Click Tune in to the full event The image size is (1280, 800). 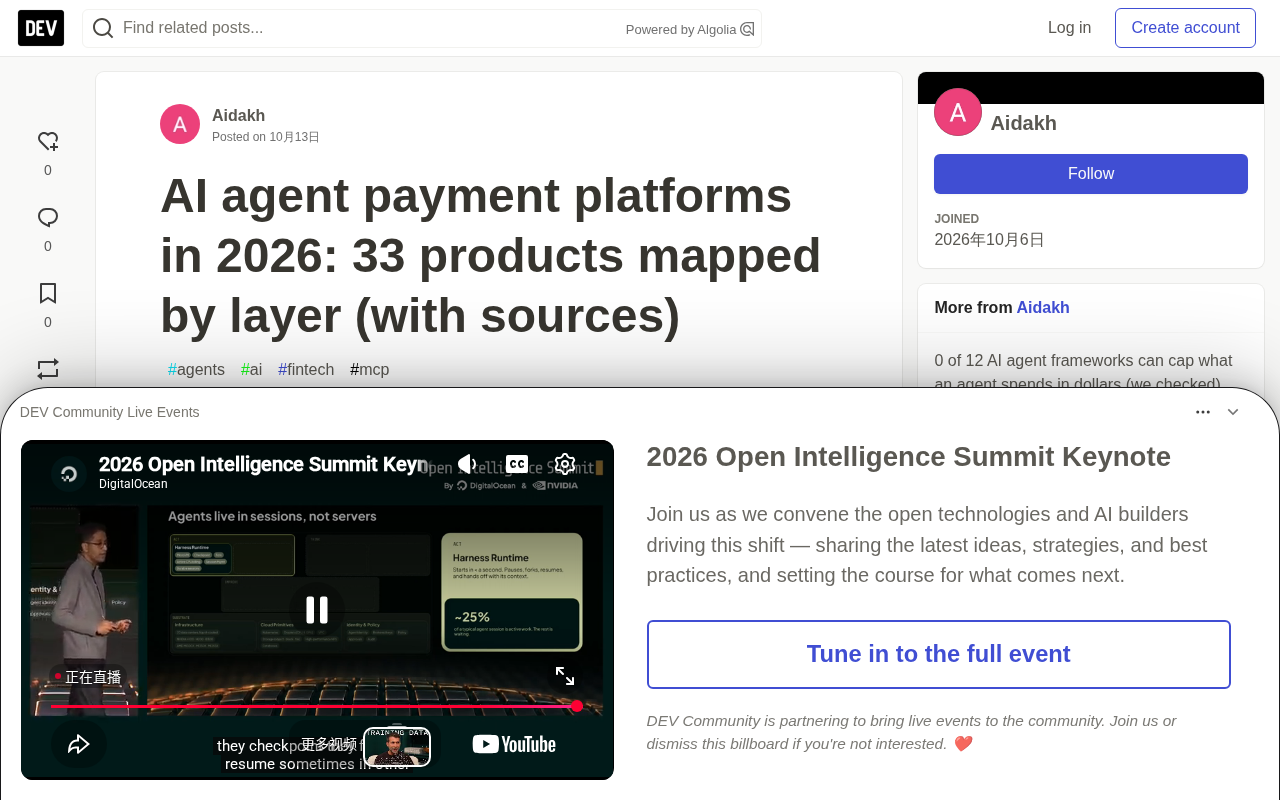tap(939, 654)
